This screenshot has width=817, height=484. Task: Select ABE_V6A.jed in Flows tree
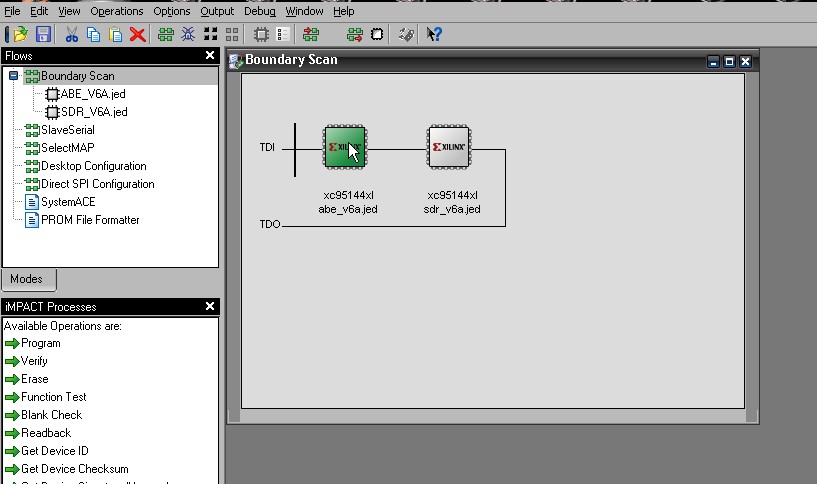(x=93, y=94)
